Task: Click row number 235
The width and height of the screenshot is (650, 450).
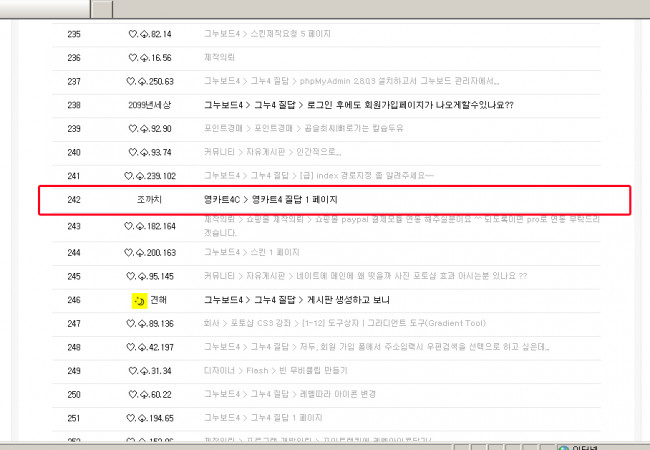Action: (74, 34)
